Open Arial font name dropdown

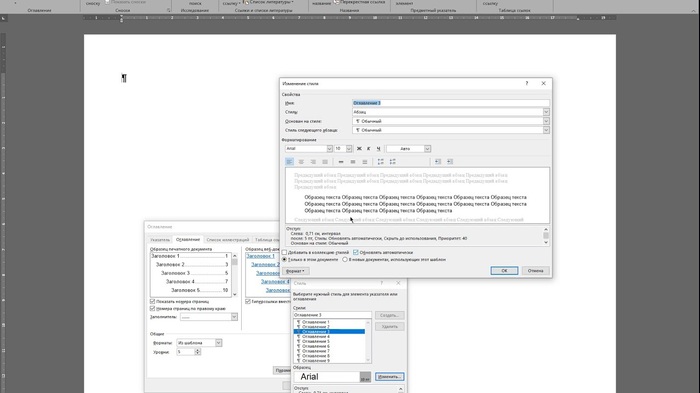329,149
